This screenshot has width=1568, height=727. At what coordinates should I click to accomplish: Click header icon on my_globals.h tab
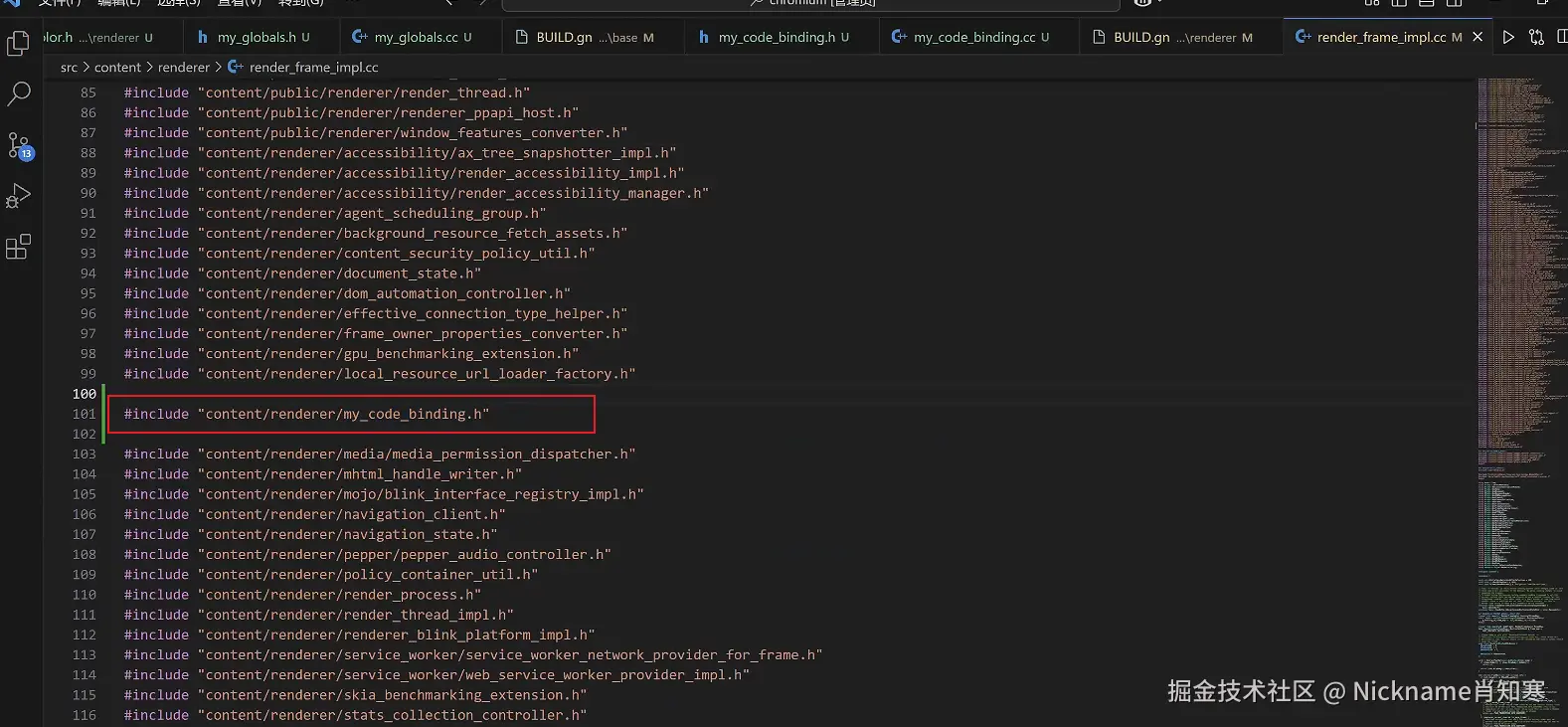203,37
